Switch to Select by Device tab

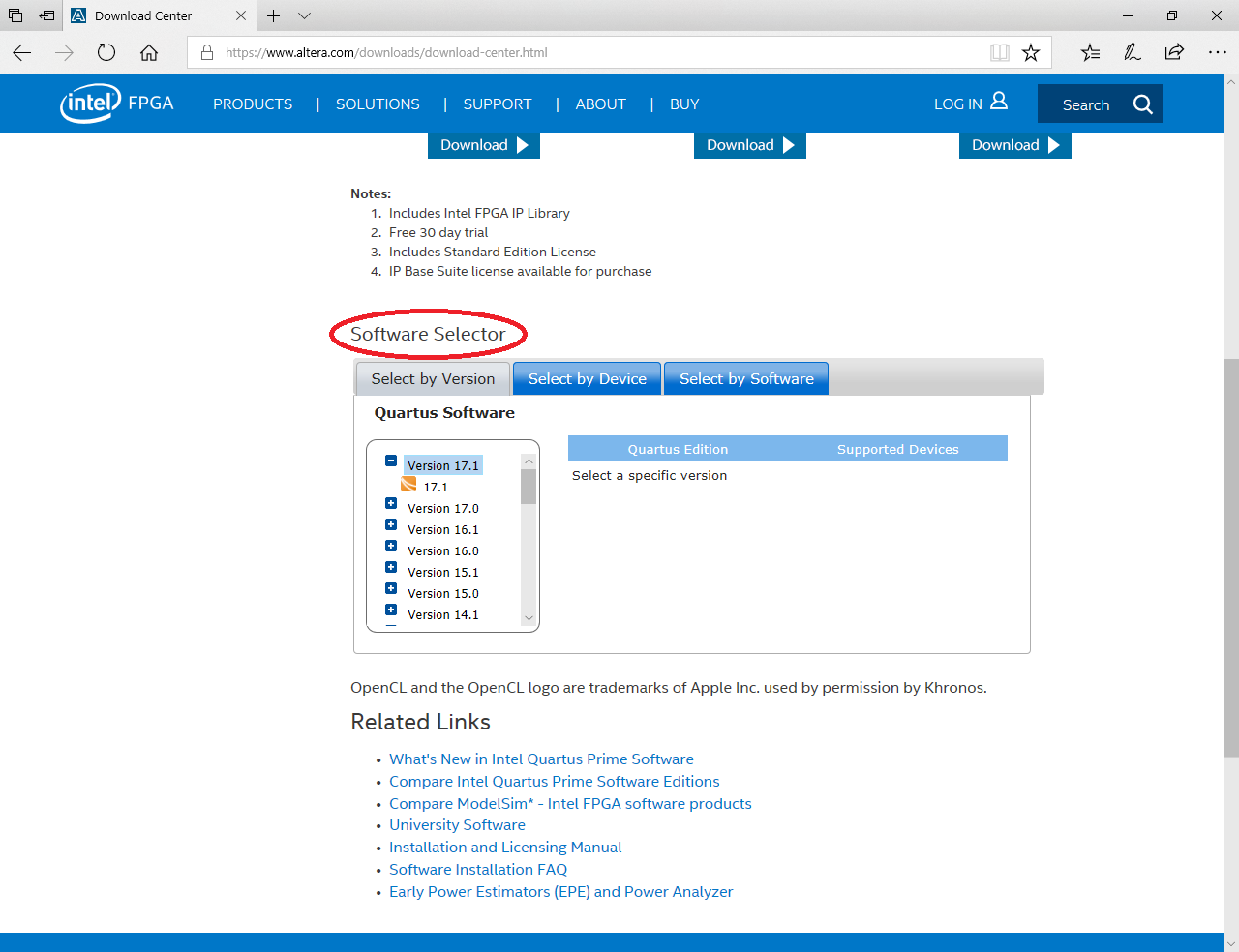tap(587, 379)
